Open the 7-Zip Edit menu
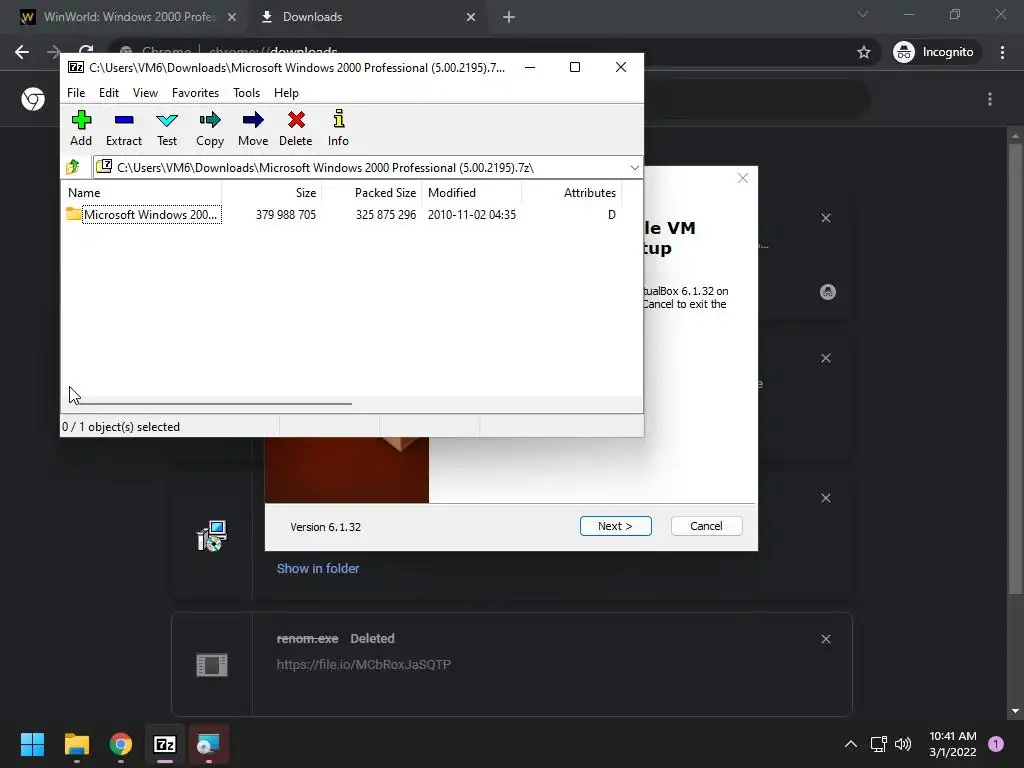The image size is (1024, 768). (108, 93)
